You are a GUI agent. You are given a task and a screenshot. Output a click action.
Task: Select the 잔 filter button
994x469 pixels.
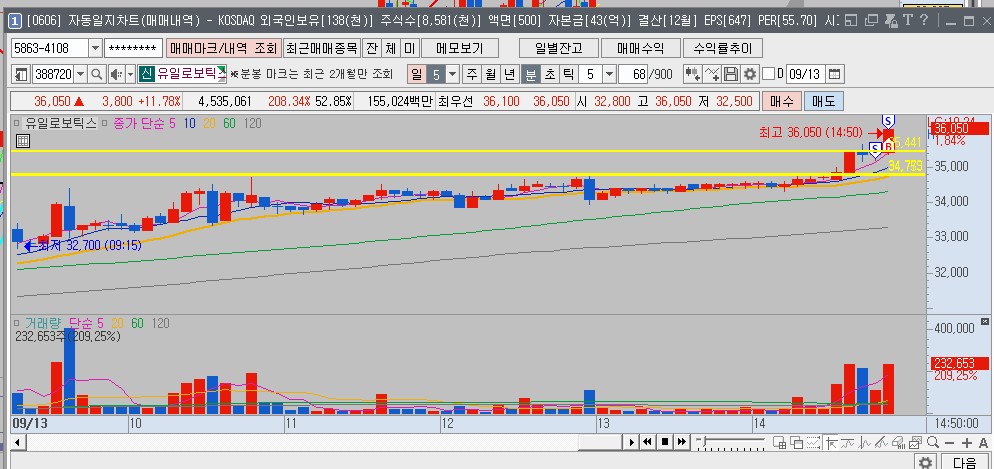tap(373, 48)
